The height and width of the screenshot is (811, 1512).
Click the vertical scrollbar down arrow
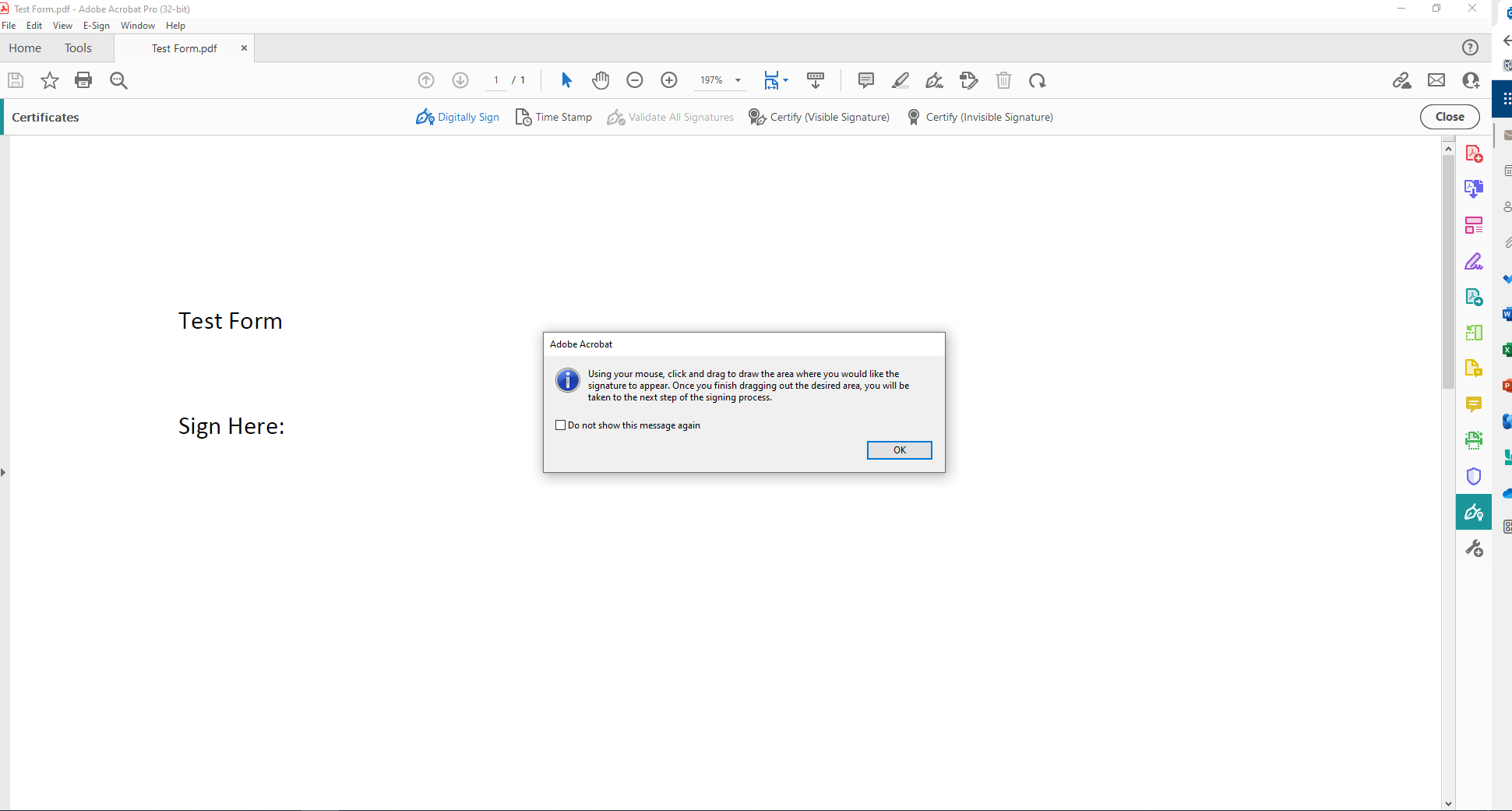coord(1448,803)
